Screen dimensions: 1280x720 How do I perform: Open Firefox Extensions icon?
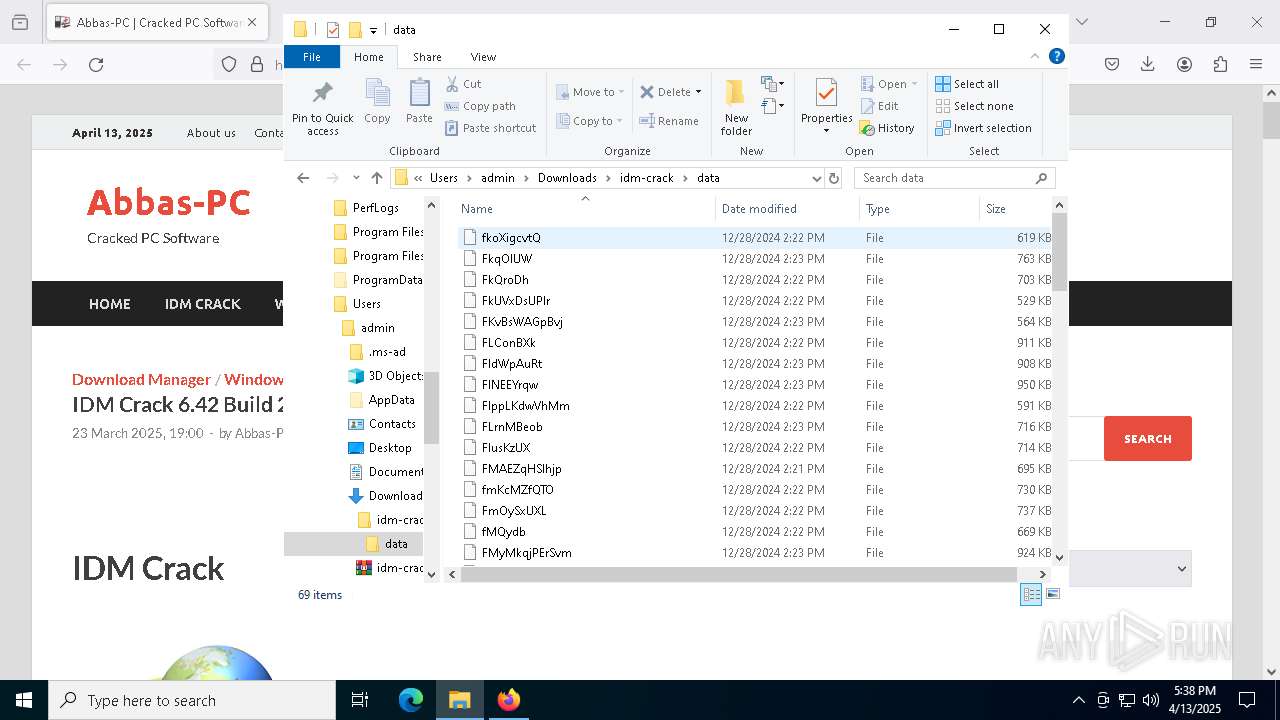coord(1220,65)
